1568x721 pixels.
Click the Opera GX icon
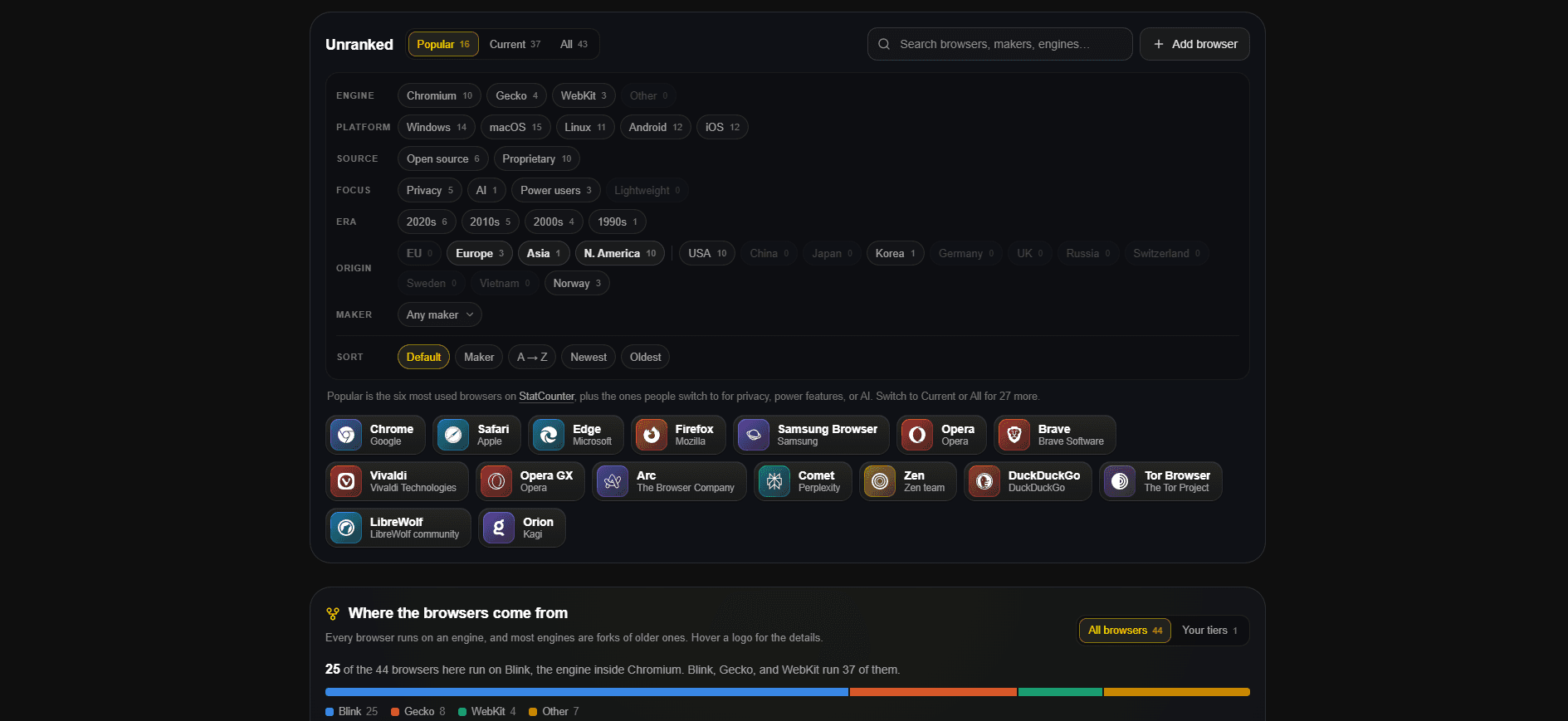click(496, 481)
